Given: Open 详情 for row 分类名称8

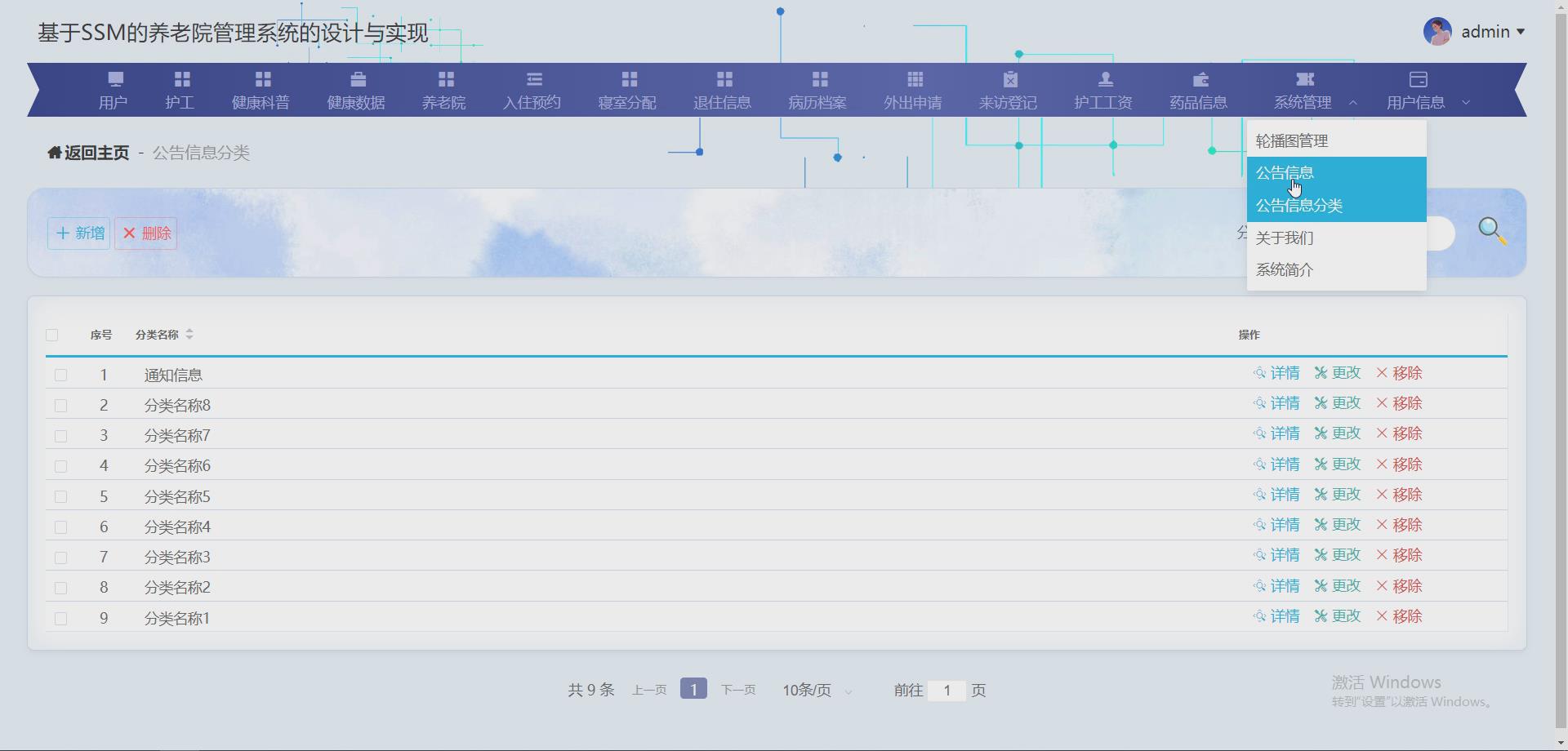Looking at the screenshot, I should (x=1284, y=402).
